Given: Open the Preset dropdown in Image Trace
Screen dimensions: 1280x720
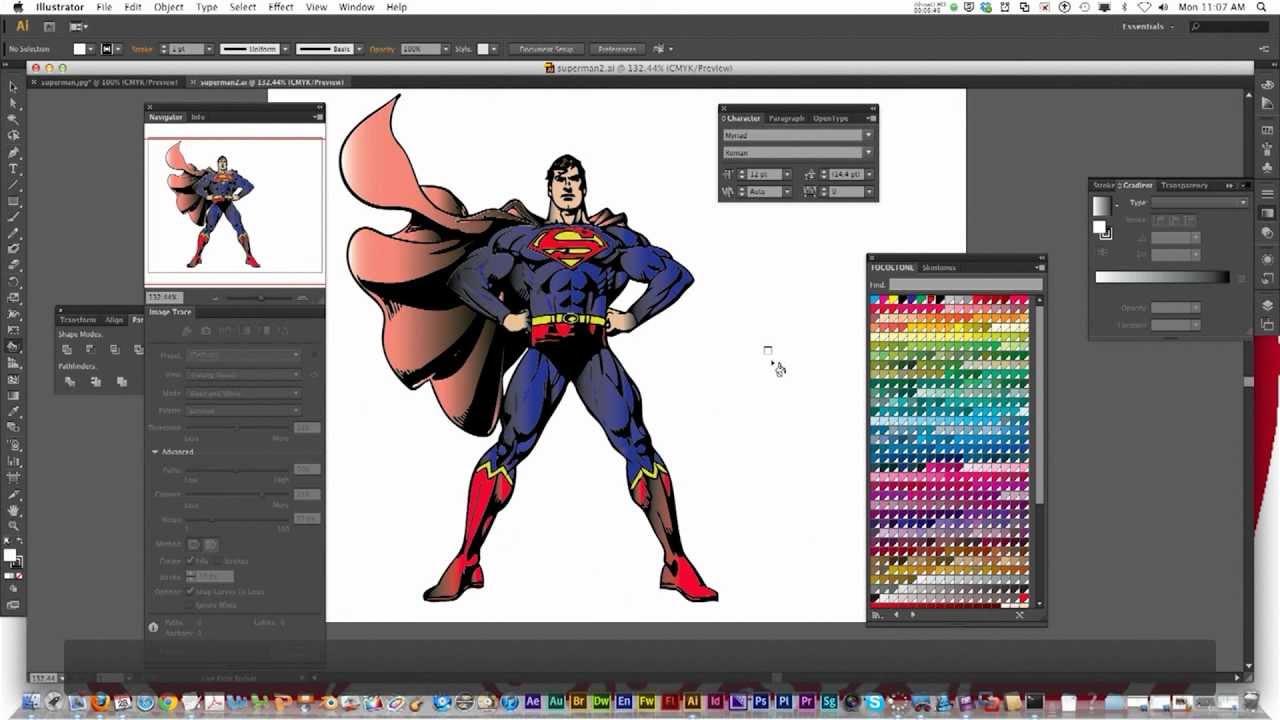Looking at the screenshot, I should coord(242,355).
